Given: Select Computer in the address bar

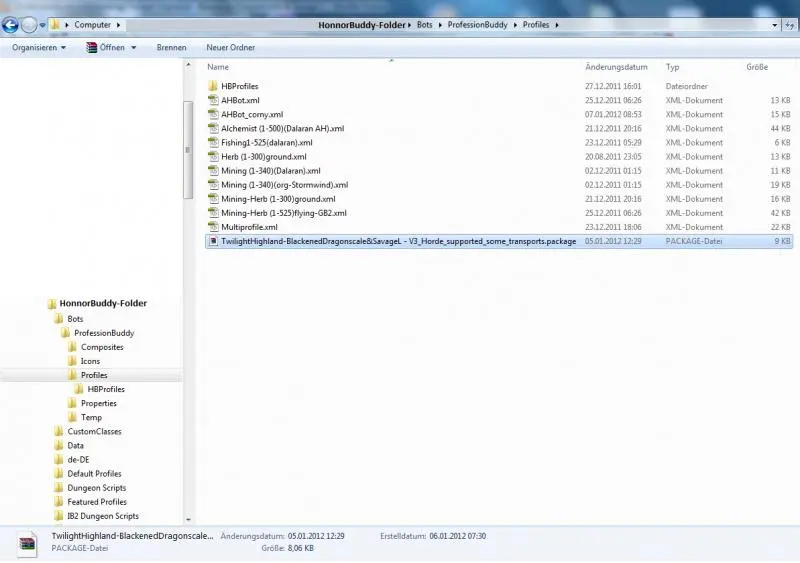Looking at the screenshot, I should coord(92,25).
